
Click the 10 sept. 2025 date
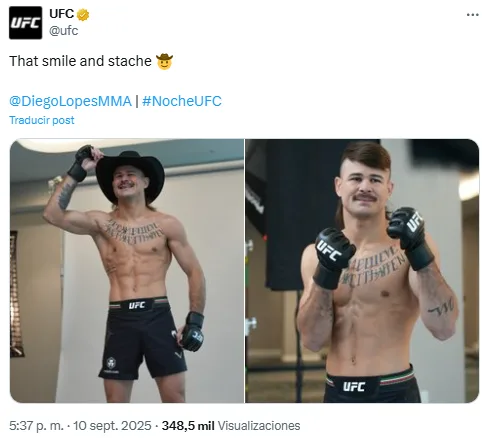point(112,426)
